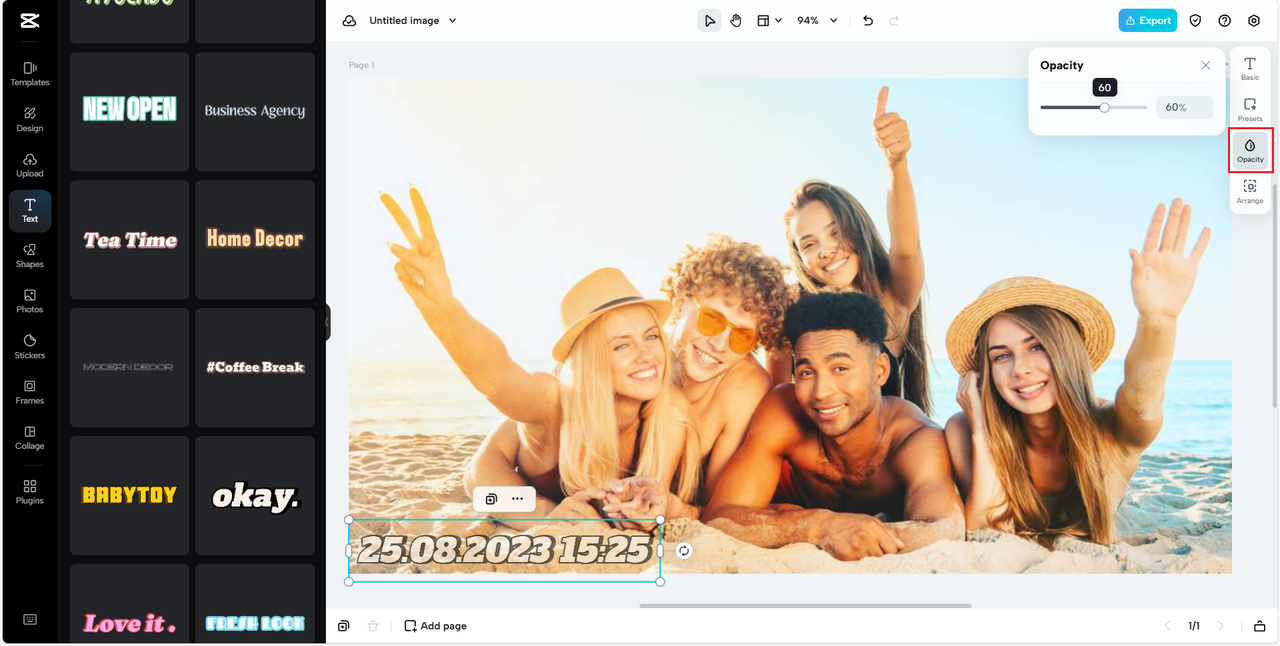Screen dimensions: 1280x646
Task: Select the 25.08.2023 15:25 text box
Action: click(x=504, y=550)
